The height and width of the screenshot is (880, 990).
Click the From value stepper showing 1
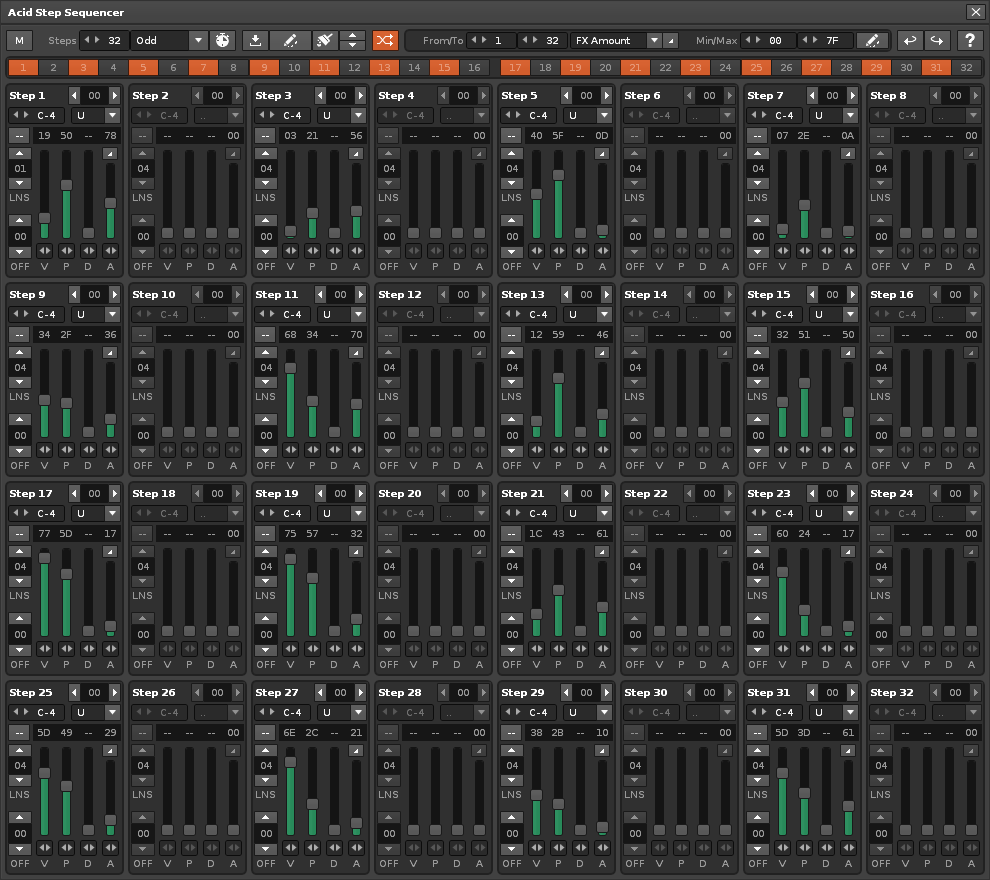click(492, 40)
